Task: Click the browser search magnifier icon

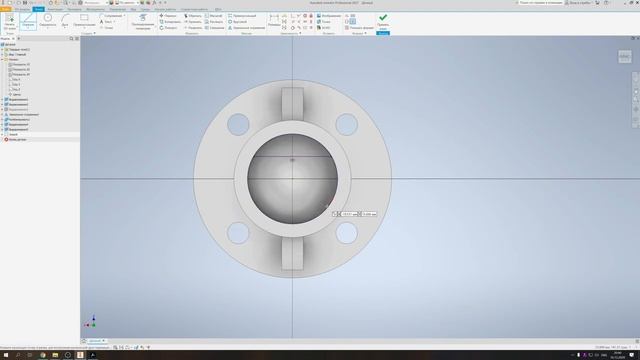Action: tap(71, 38)
